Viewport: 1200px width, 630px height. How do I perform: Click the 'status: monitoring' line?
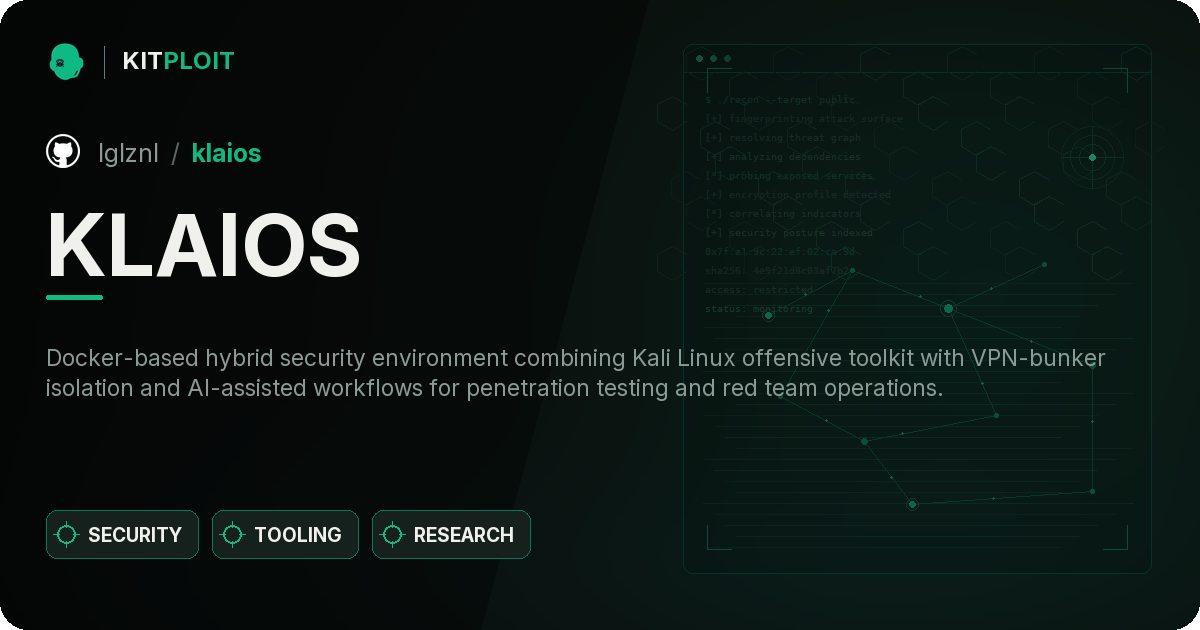coord(759,309)
